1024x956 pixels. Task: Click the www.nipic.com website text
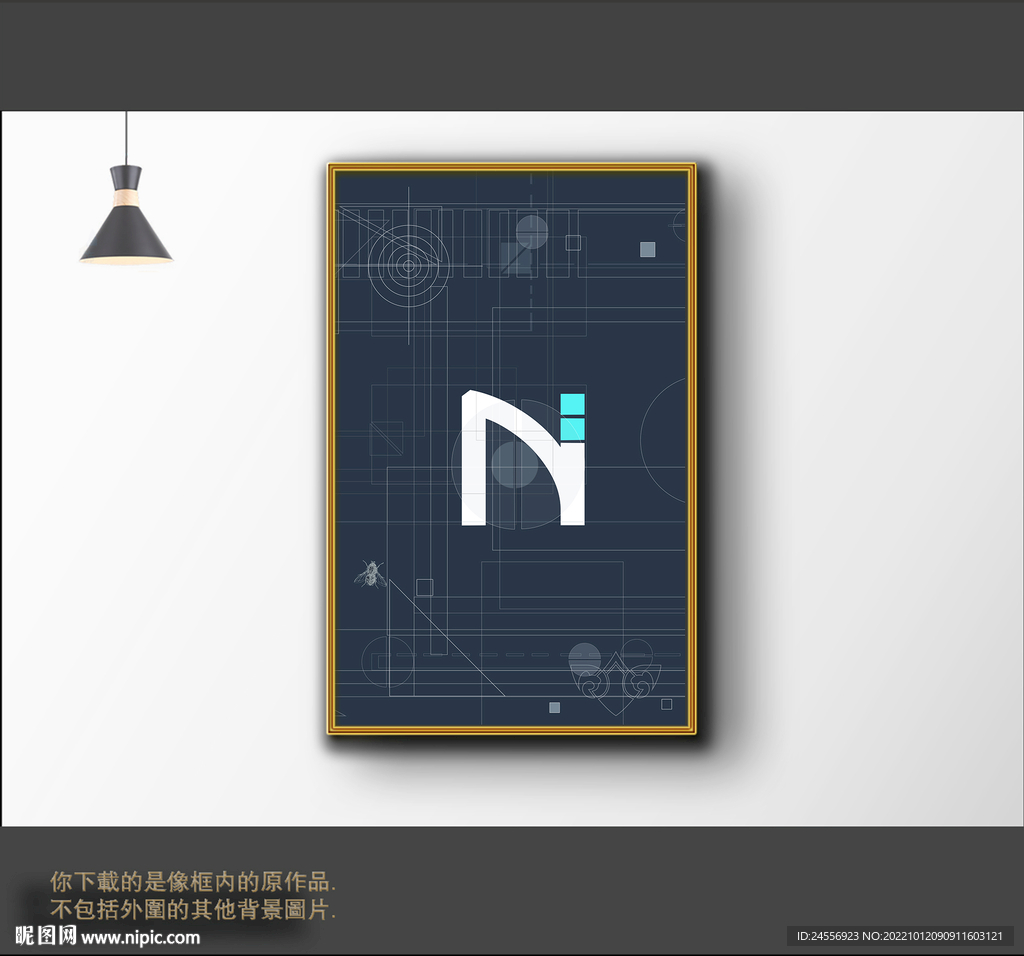pyautogui.click(x=140, y=938)
